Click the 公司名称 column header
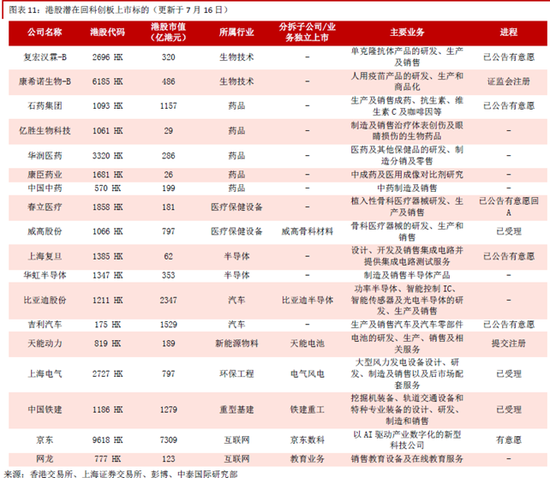Image resolution: width=550 pixels, height=478 pixels. pos(45,32)
